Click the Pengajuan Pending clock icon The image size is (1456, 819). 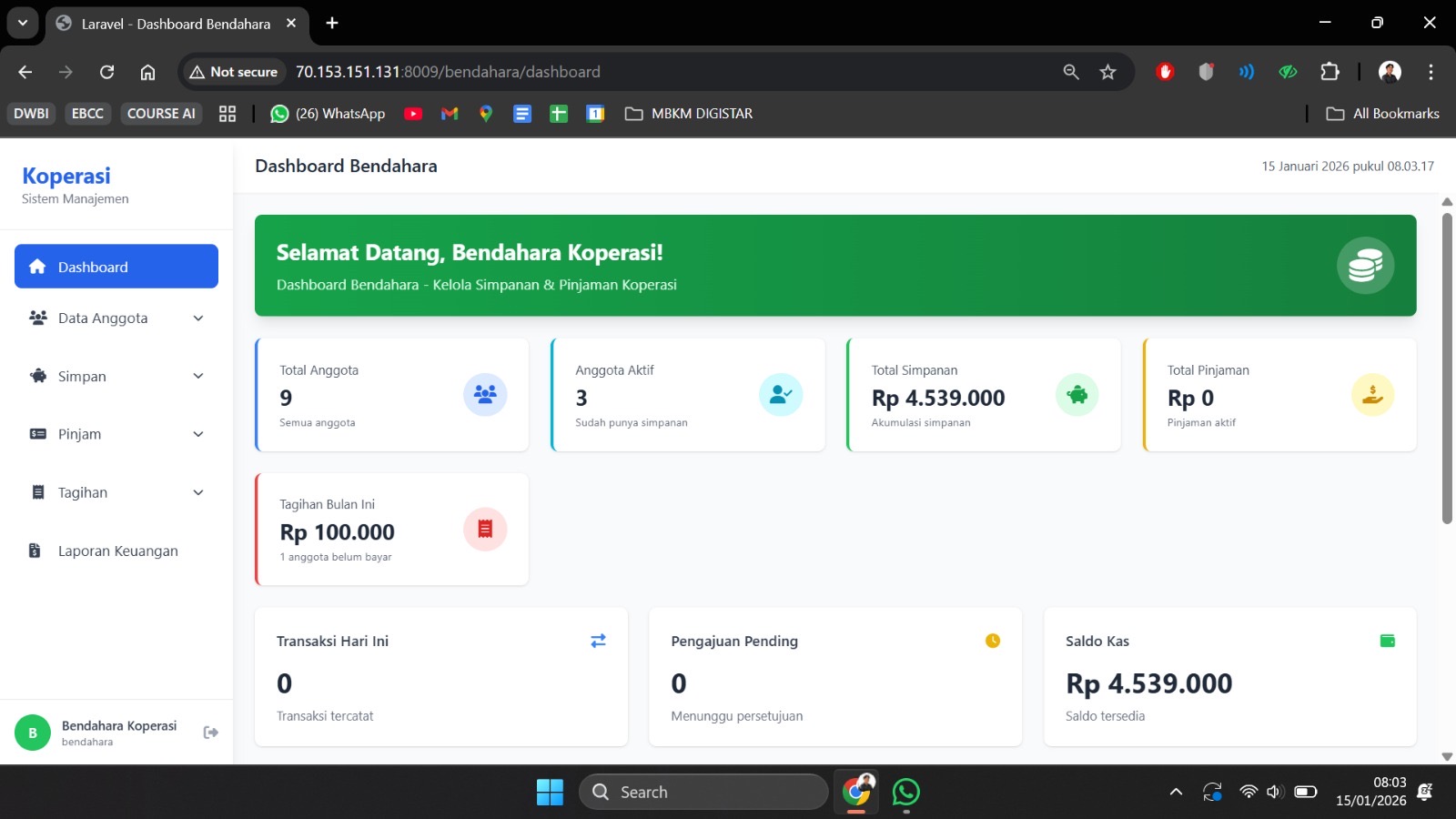(993, 641)
